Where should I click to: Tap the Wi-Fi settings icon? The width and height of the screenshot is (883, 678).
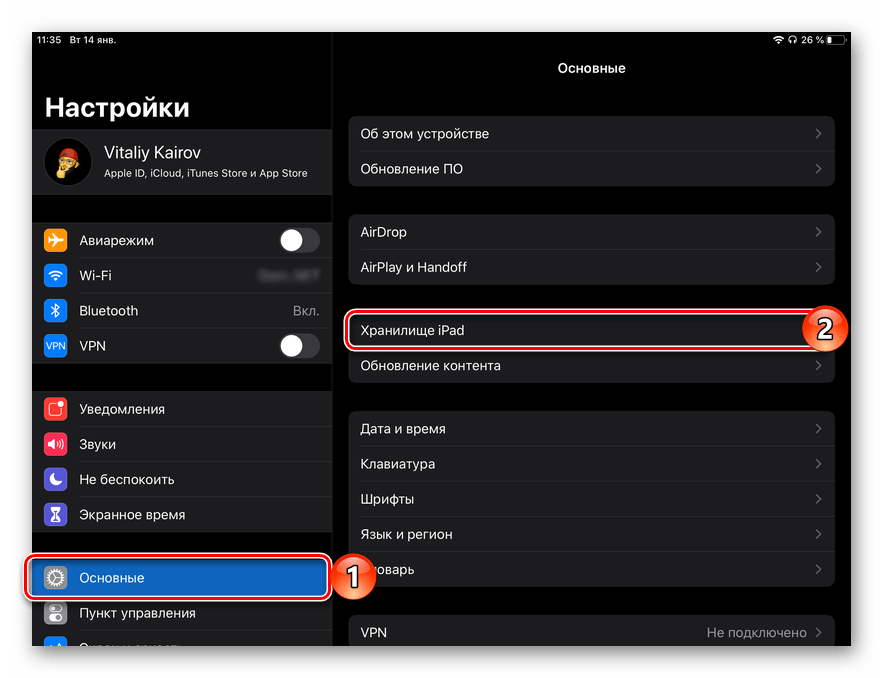click(x=56, y=276)
